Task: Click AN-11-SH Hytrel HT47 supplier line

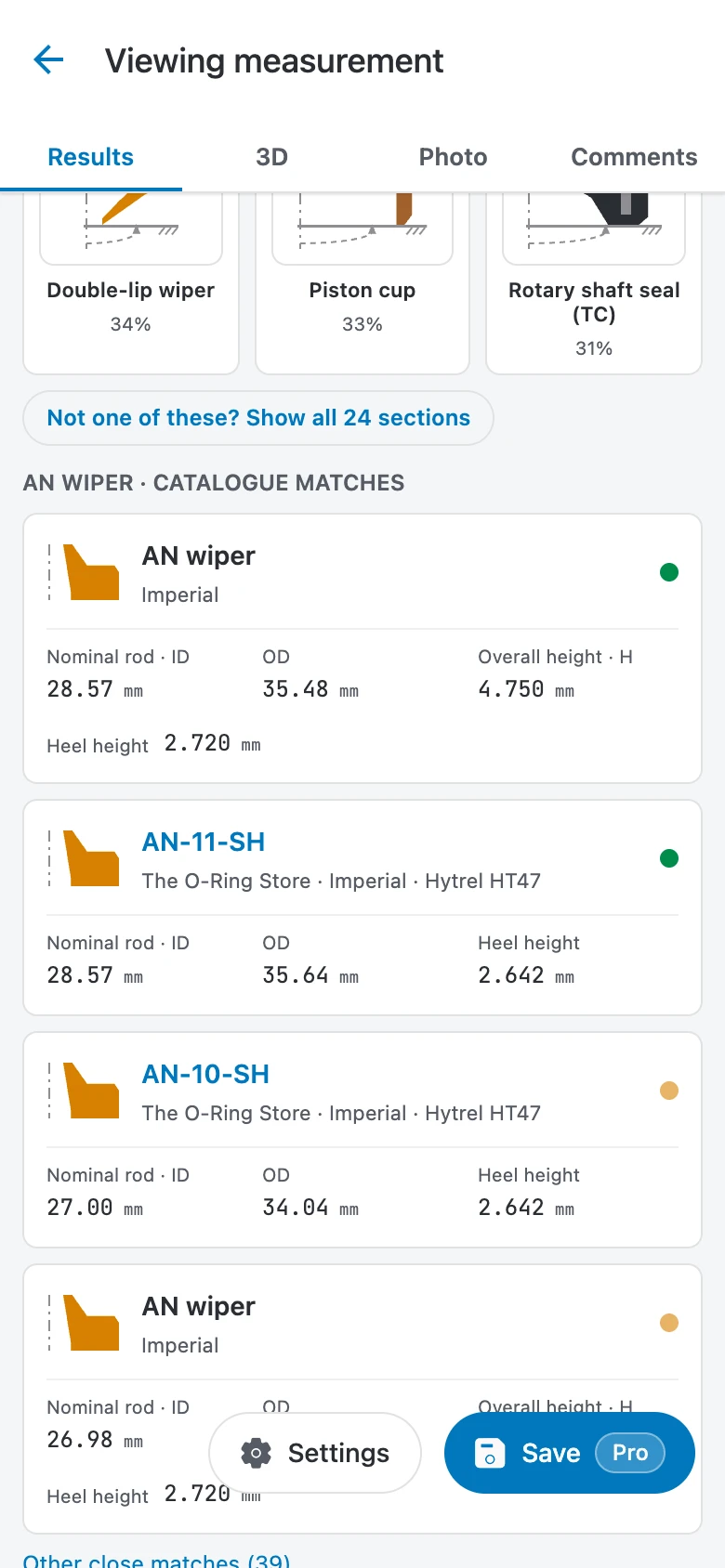Action: tap(341, 881)
